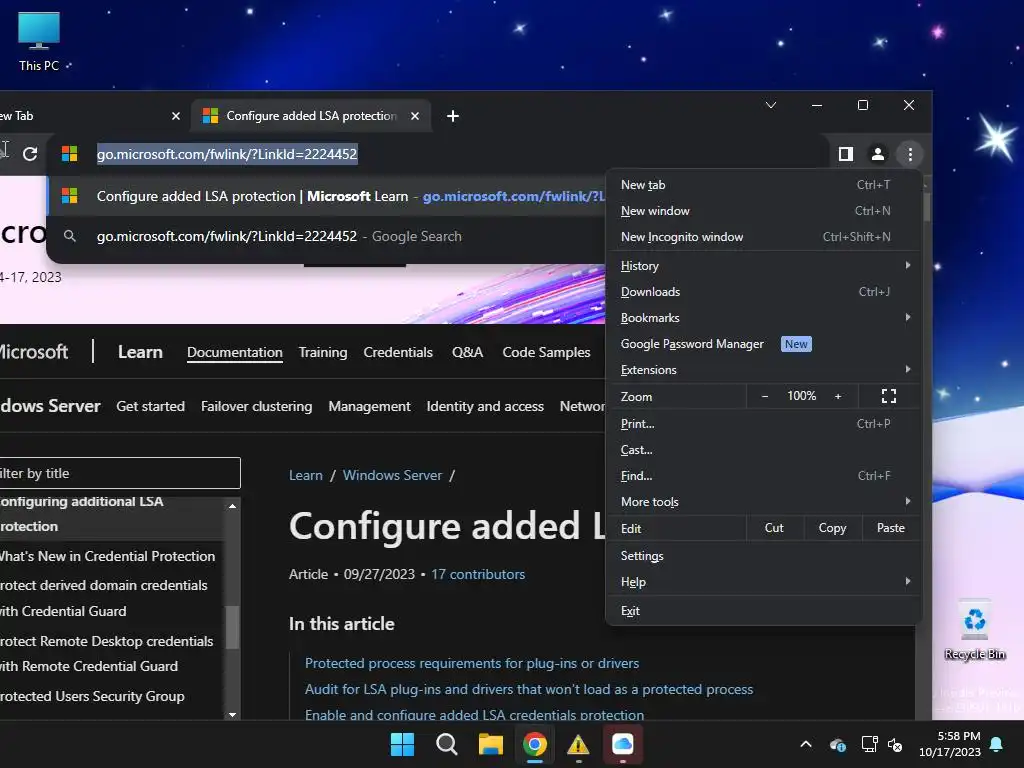Screen dimensions: 1024x768
Task: Open the Documentation nav link
Action: click(234, 352)
